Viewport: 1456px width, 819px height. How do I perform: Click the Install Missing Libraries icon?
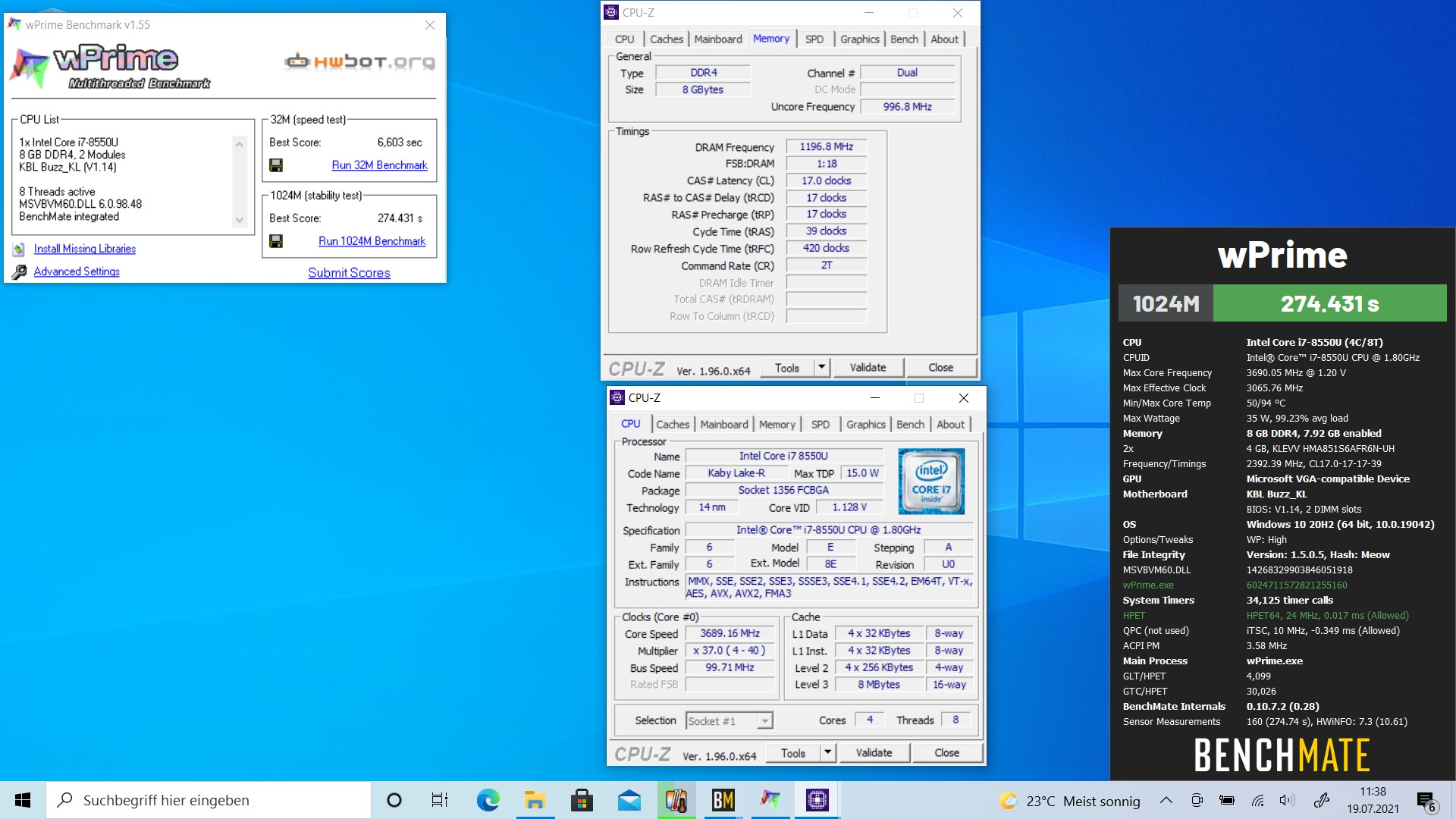pyautogui.click(x=19, y=249)
